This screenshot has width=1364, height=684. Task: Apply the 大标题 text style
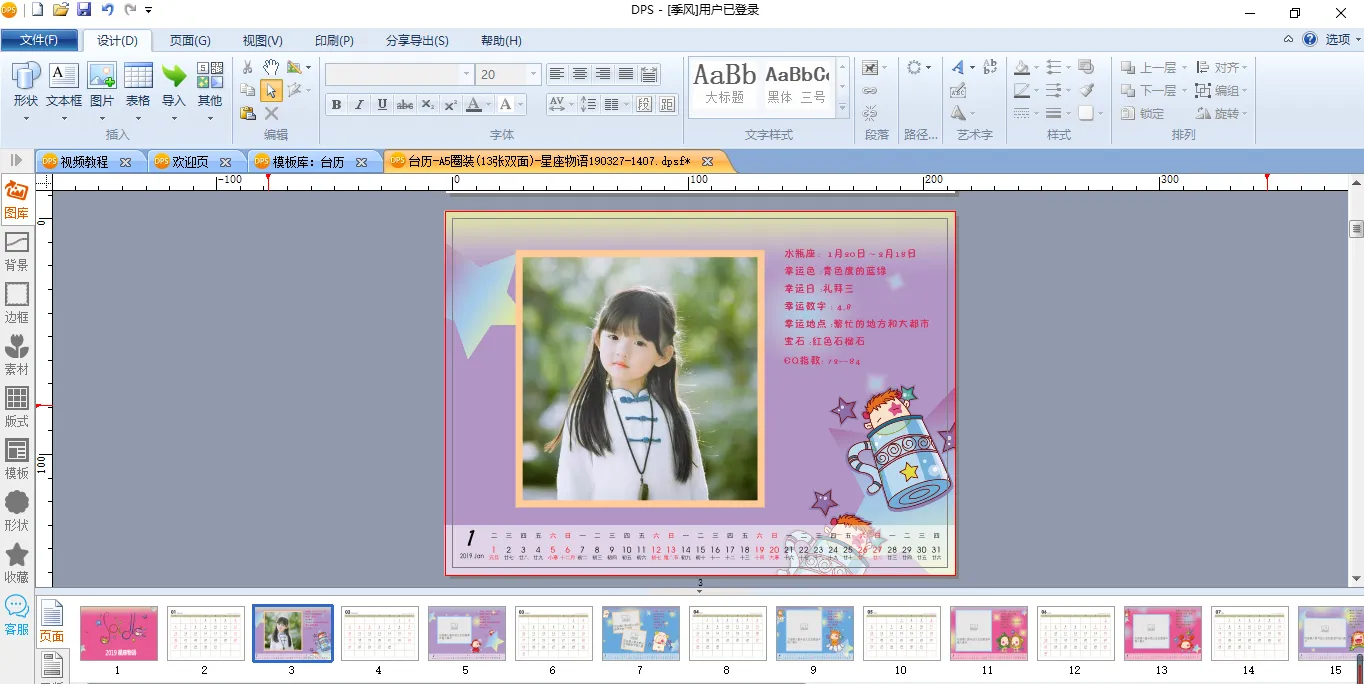tap(725, 84)
